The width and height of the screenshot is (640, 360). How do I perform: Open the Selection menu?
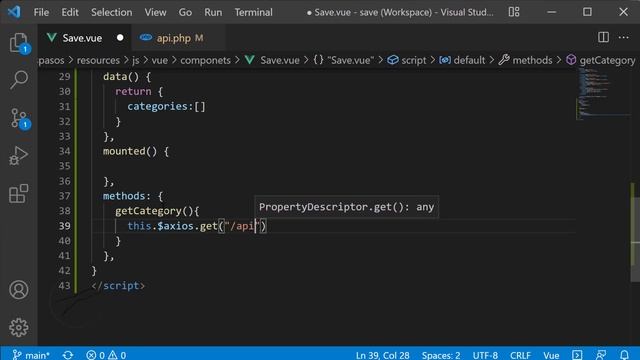[111, 12]
